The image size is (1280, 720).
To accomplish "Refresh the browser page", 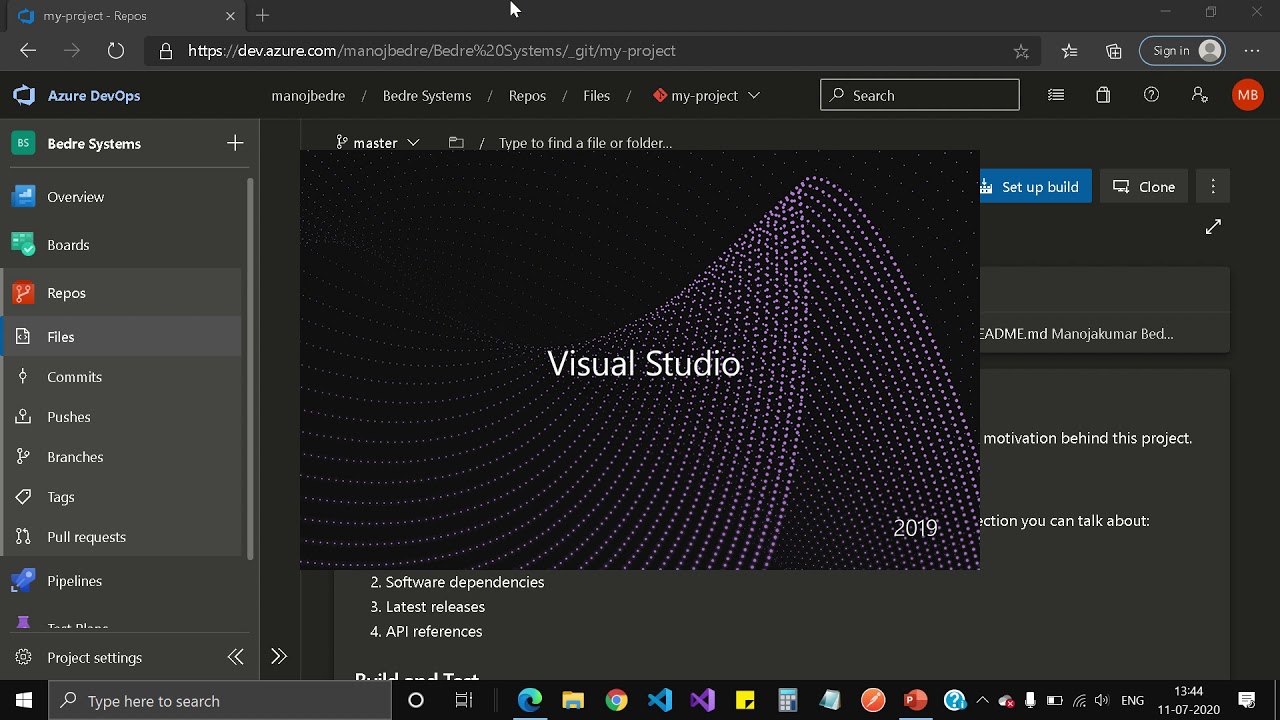I will tap(116, 51).
